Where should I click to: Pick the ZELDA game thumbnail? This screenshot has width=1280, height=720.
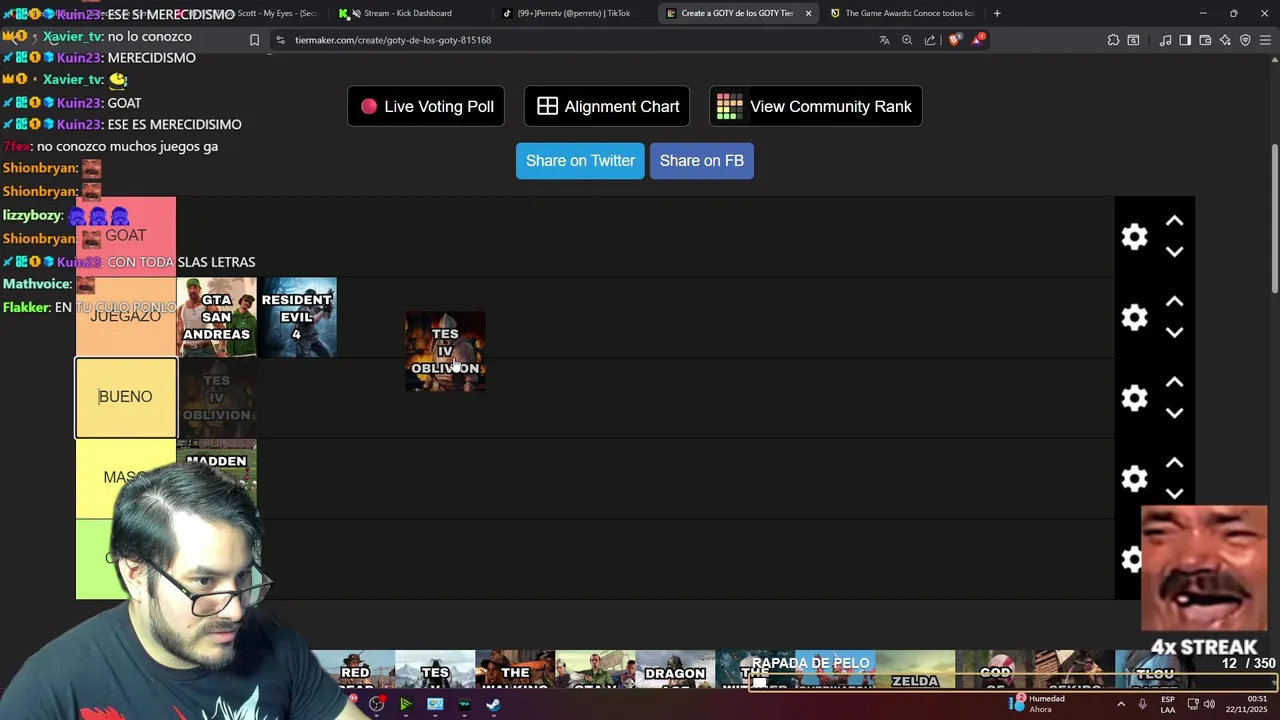tap(915, 670)
